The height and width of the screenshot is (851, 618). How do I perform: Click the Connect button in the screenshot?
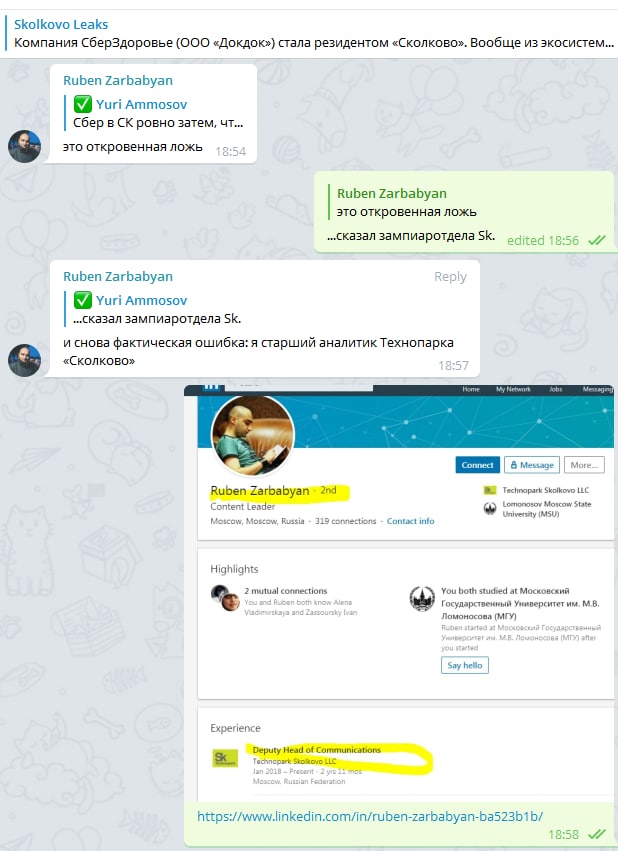[x=477, y=465]
